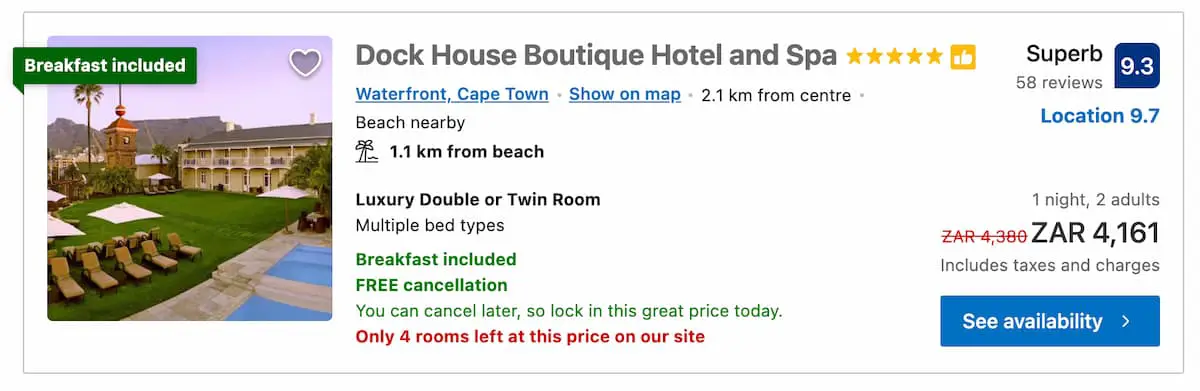Click the See availability button
This screenshot has height=391, width=1200.
(x=1050, y=321)
